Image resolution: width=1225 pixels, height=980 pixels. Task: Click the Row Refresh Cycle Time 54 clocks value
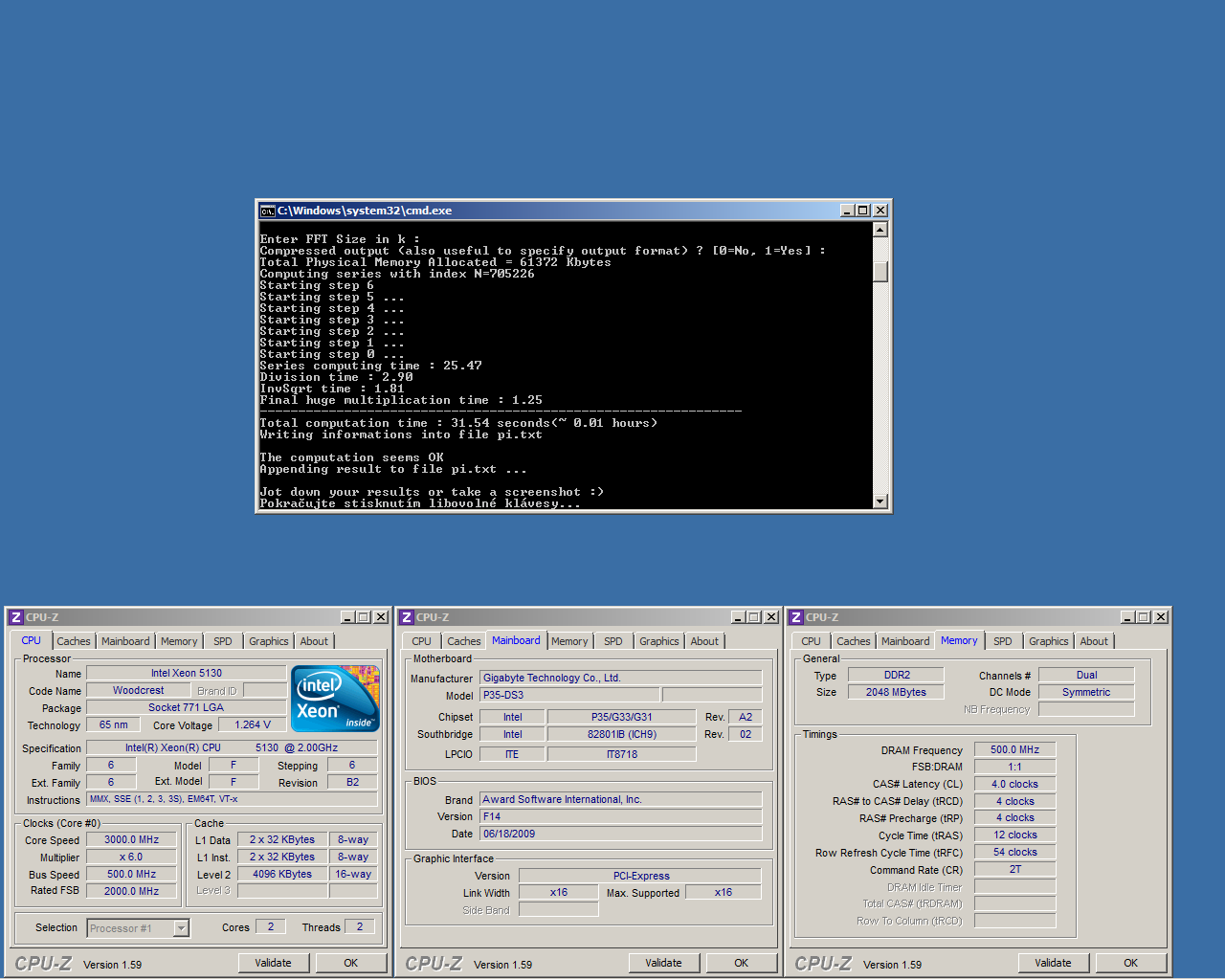pyautogui.click(x=1014, y=852)
